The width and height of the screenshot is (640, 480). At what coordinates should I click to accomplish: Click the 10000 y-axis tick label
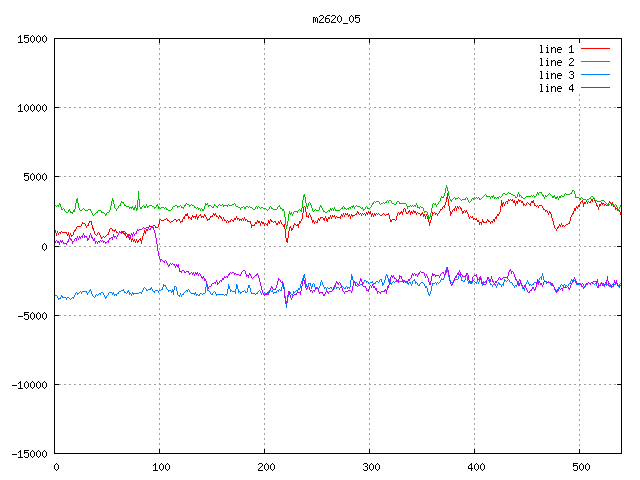pos(31,108)
